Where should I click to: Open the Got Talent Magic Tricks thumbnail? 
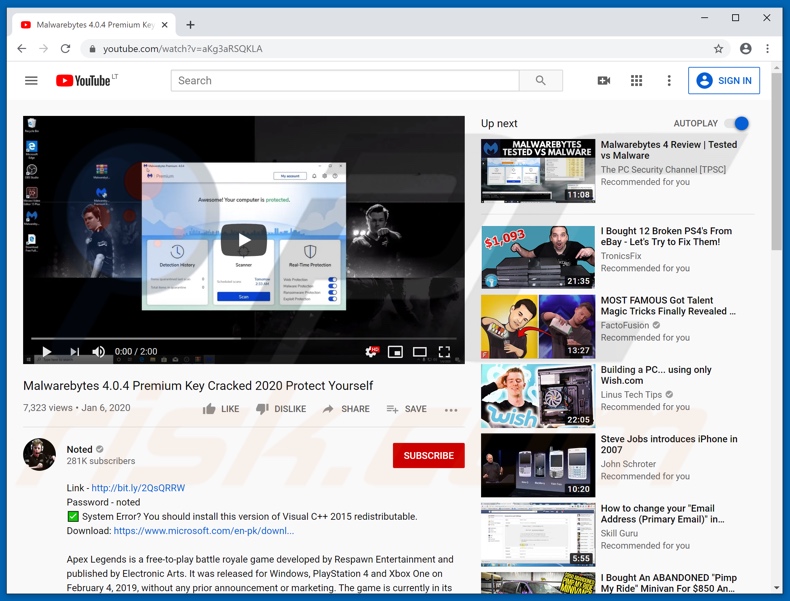[x=538, y=326]
